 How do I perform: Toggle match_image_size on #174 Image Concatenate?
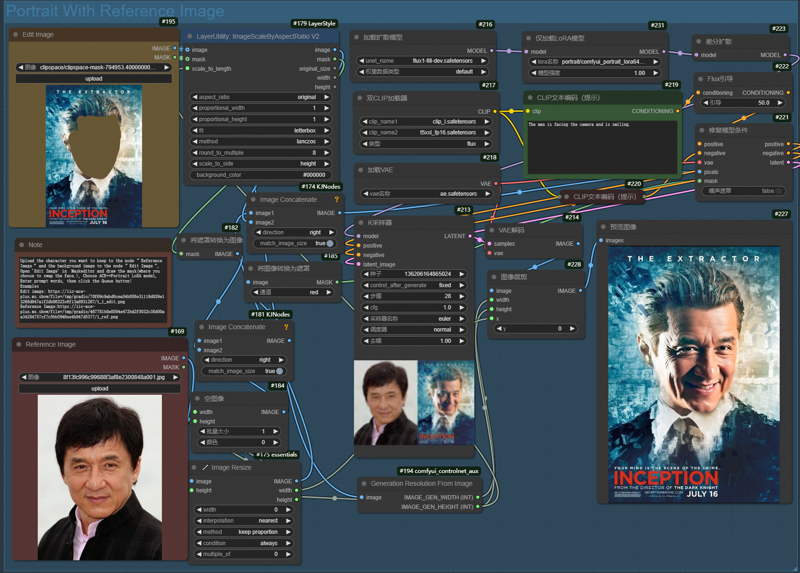pos(330,243)
